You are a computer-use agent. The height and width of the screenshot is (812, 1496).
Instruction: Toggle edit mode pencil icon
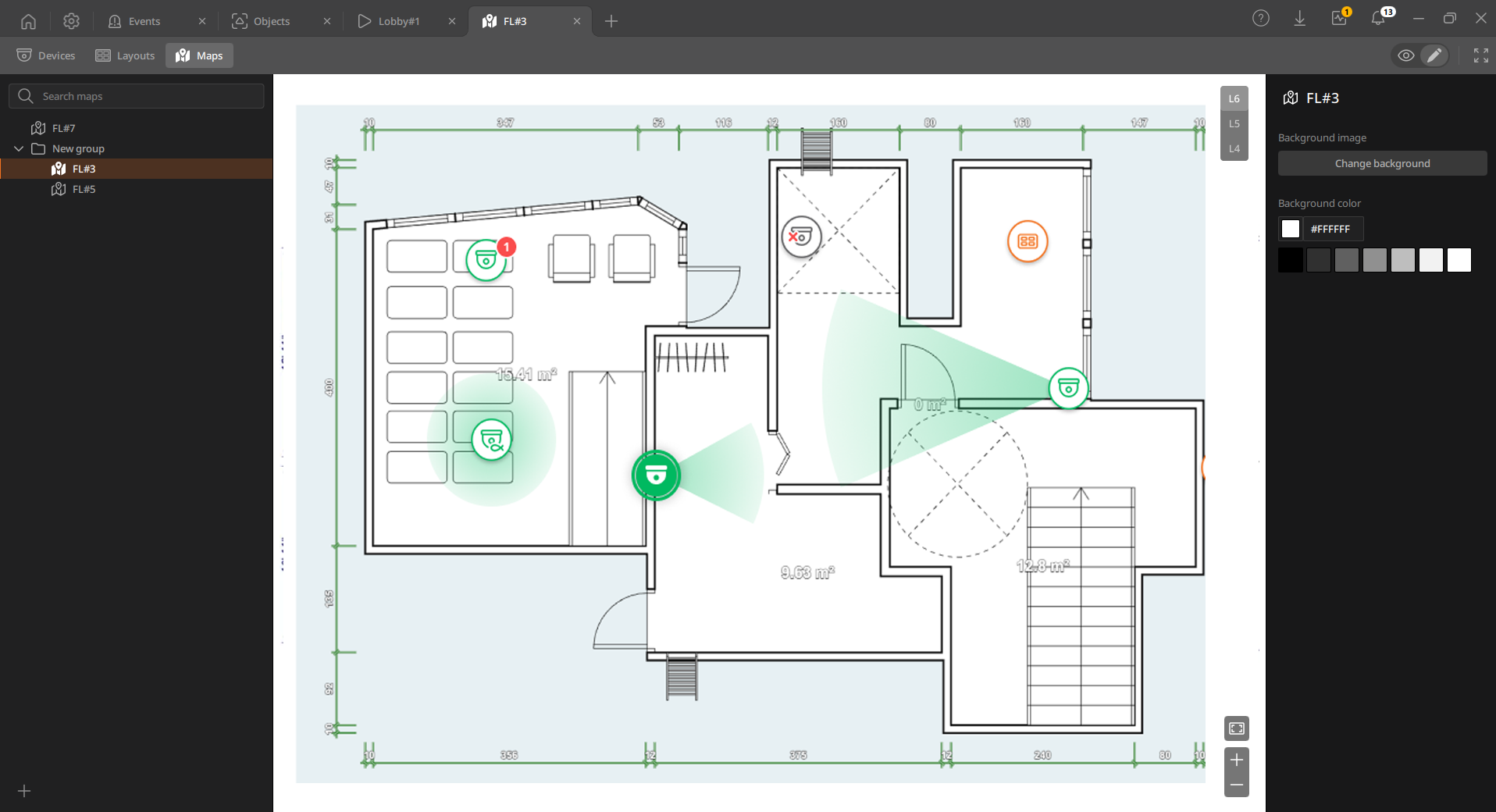click(1434, 55)
